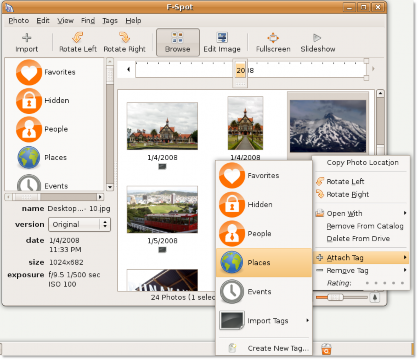Click tag sidebar vertical scrollbar down arrow
Image resolution: width=418 pixels, height=360 pixels.
click(x=110, y=187)
